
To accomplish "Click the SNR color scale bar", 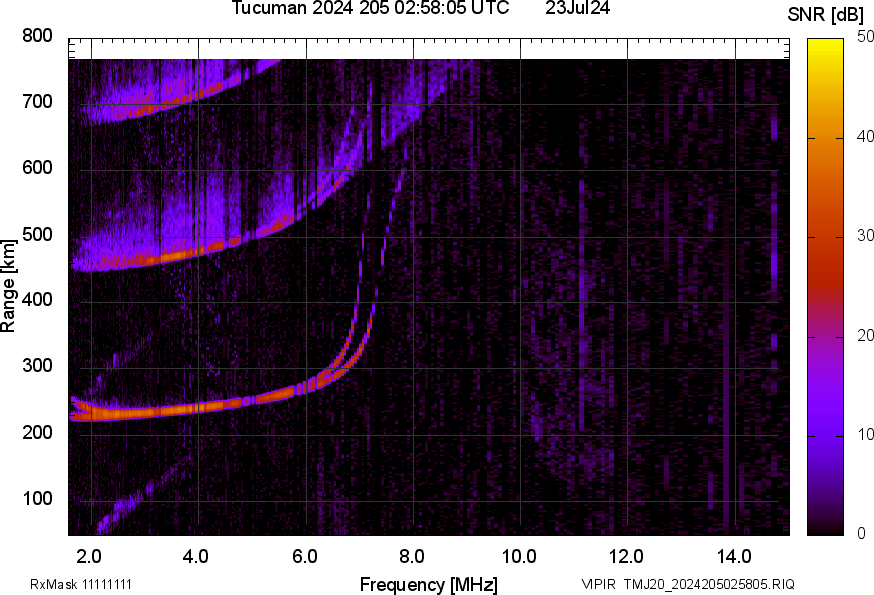I will coord(826,287).
